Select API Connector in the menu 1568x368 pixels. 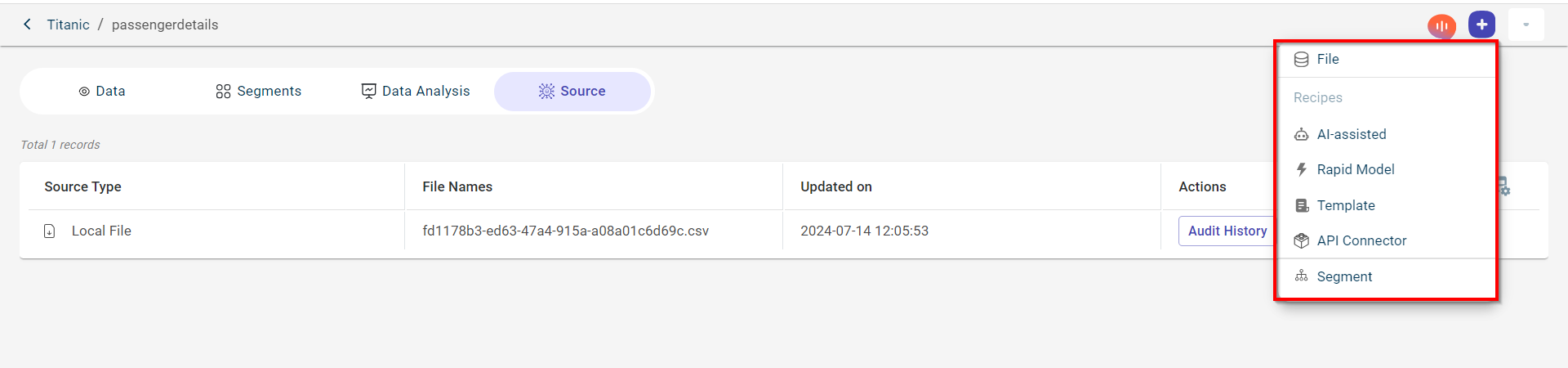pos(1361,240)
